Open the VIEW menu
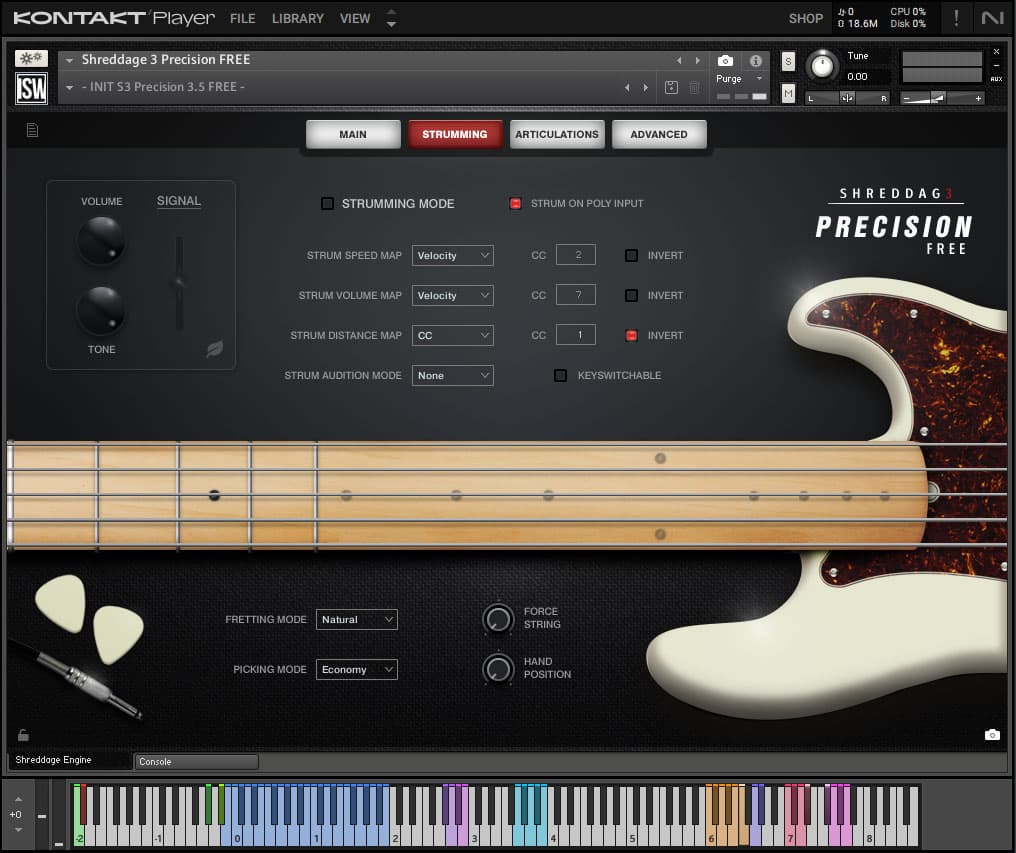 pyautogui.click(x=355, y=18)
